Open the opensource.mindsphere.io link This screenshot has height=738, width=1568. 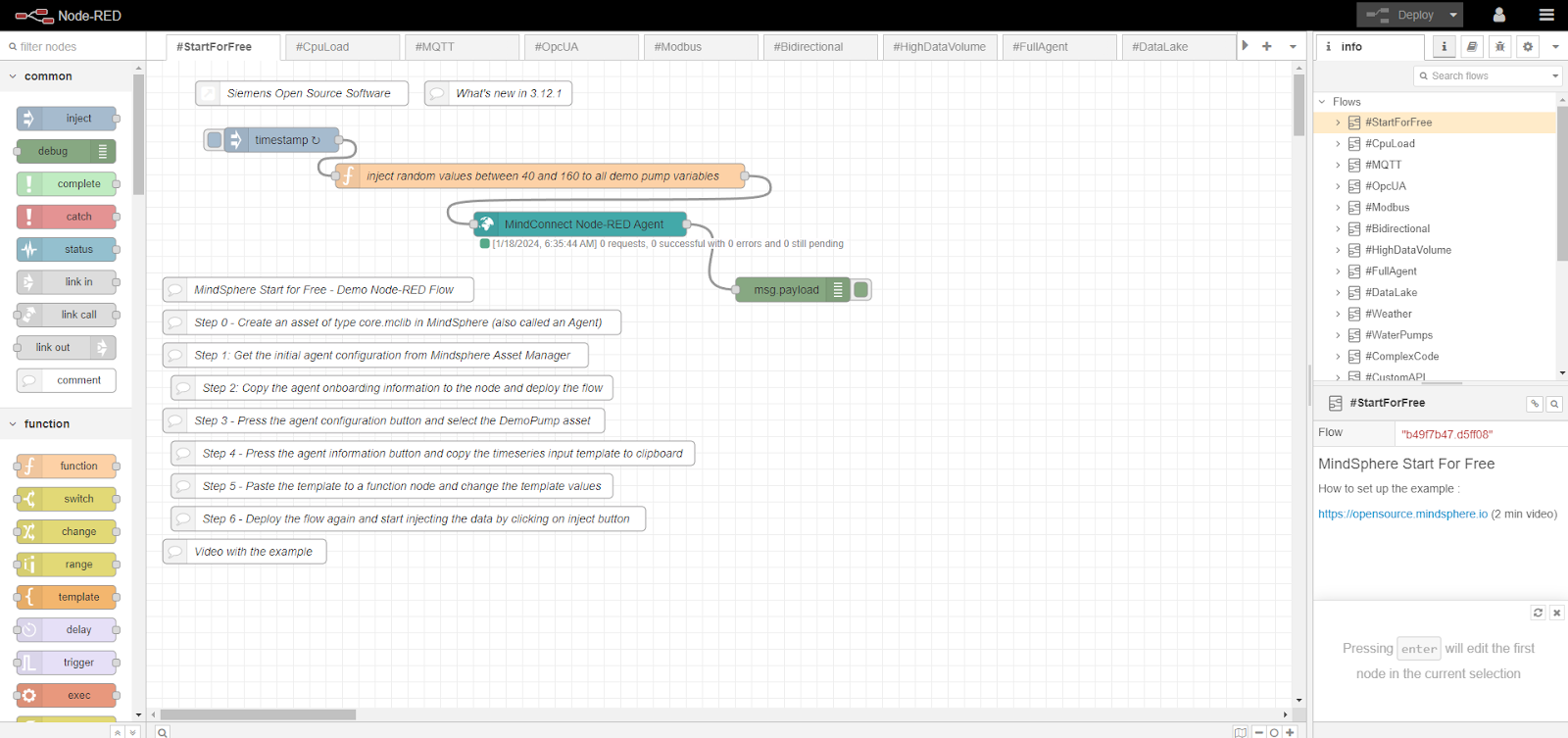tap(1402, 514)
